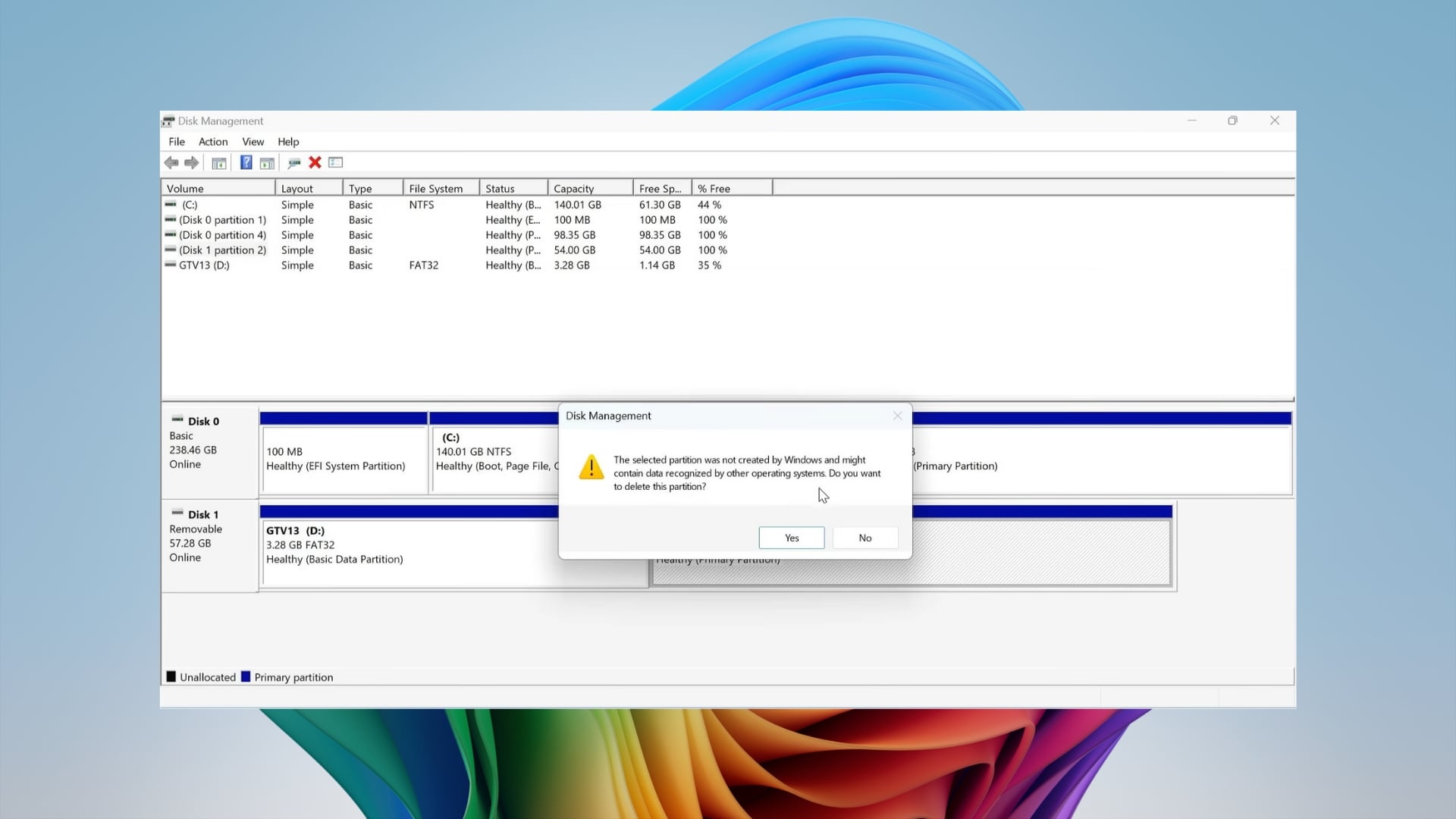Cancel deletion with the No button
Screen dimensions: 1456x819
click(x=865, y=538)
